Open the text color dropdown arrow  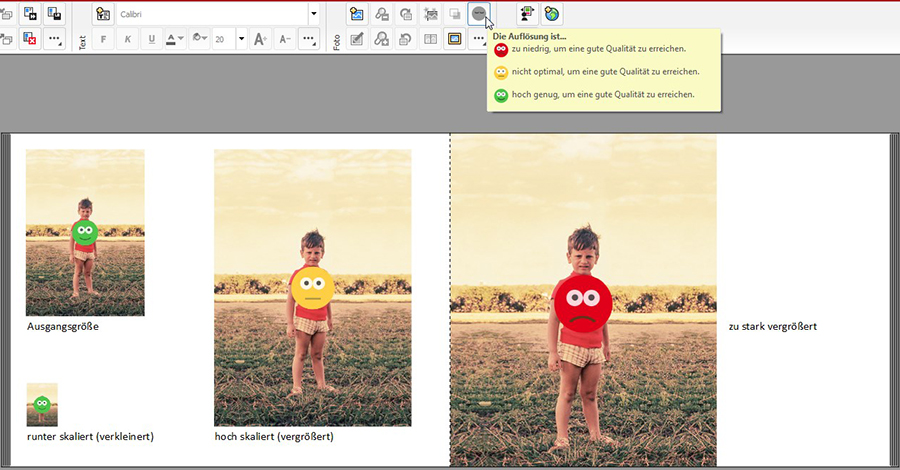point(181,39)
